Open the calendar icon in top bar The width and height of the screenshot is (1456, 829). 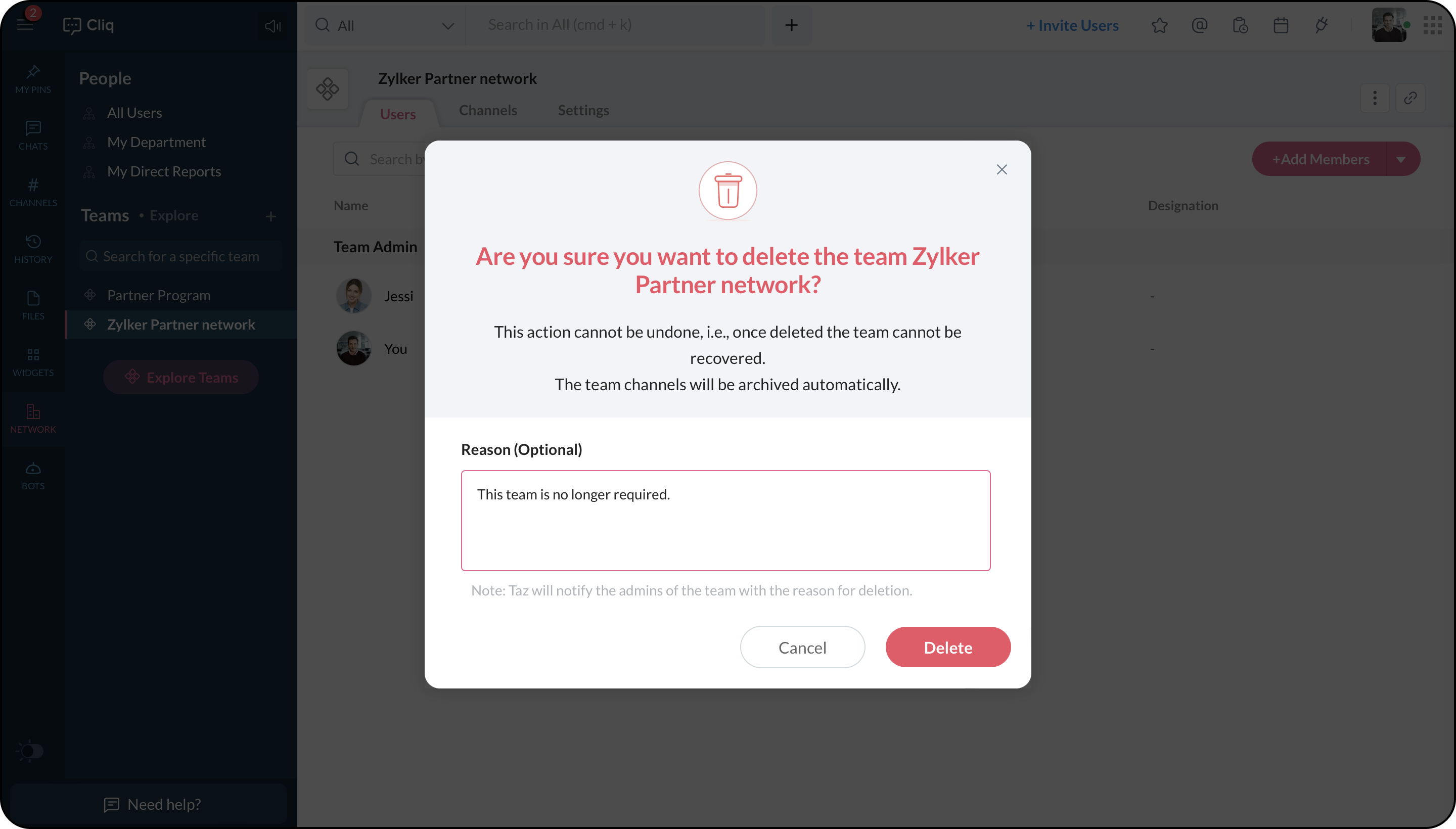[x=1281, y=26]
